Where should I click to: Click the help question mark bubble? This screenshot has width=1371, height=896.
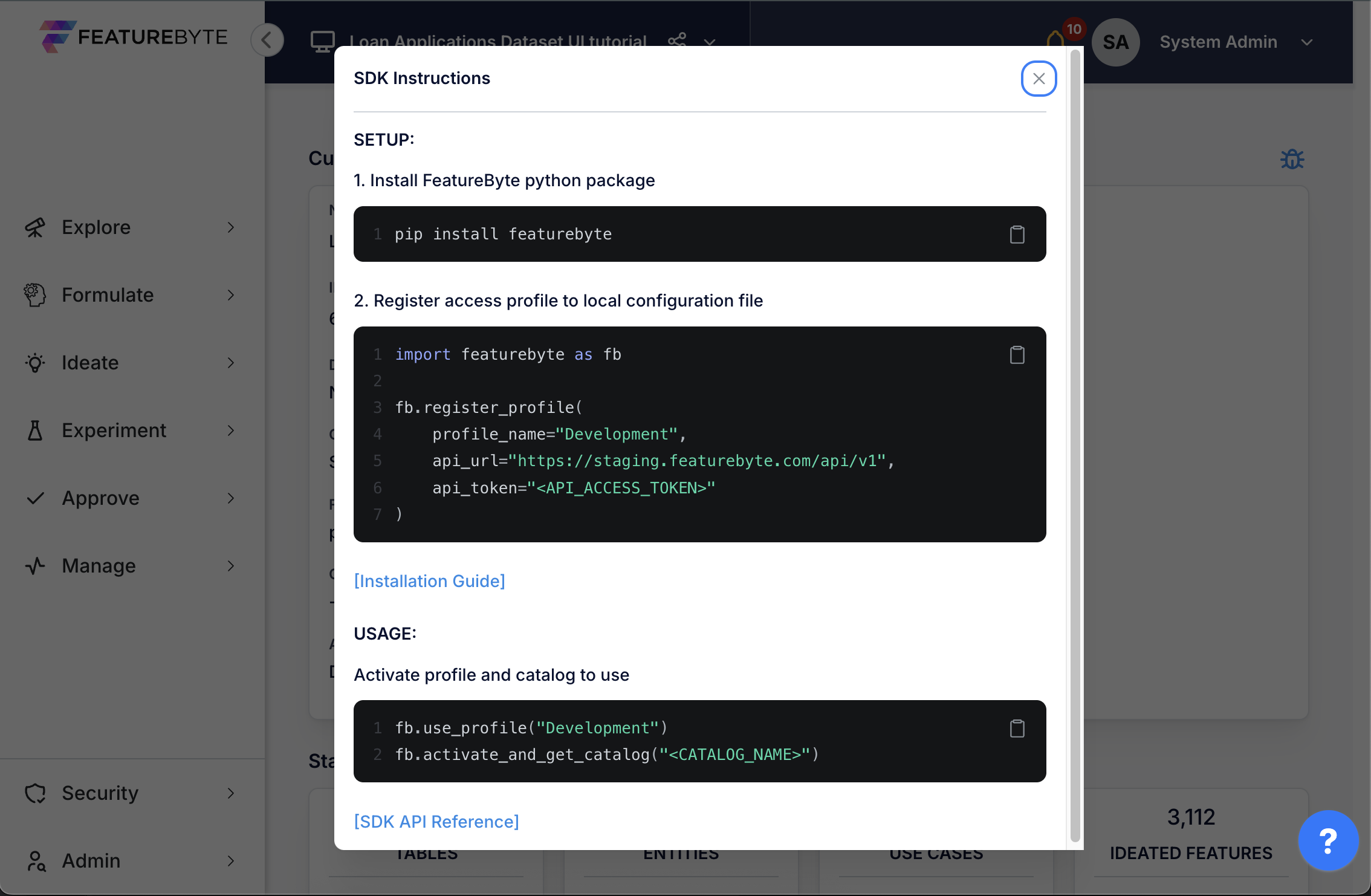click(x=1328, y=840)
